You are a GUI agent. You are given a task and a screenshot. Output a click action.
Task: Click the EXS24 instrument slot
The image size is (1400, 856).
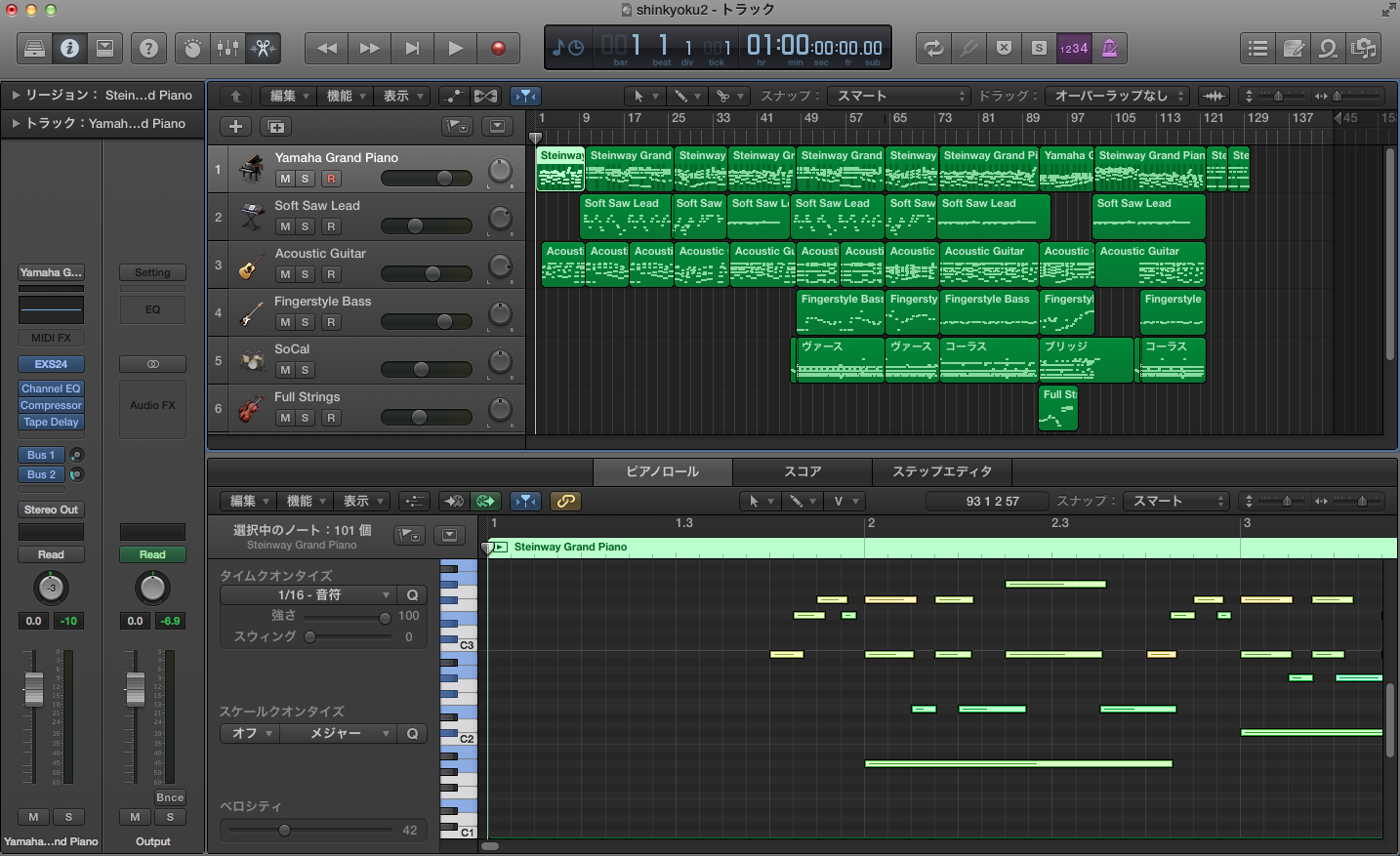51,364
